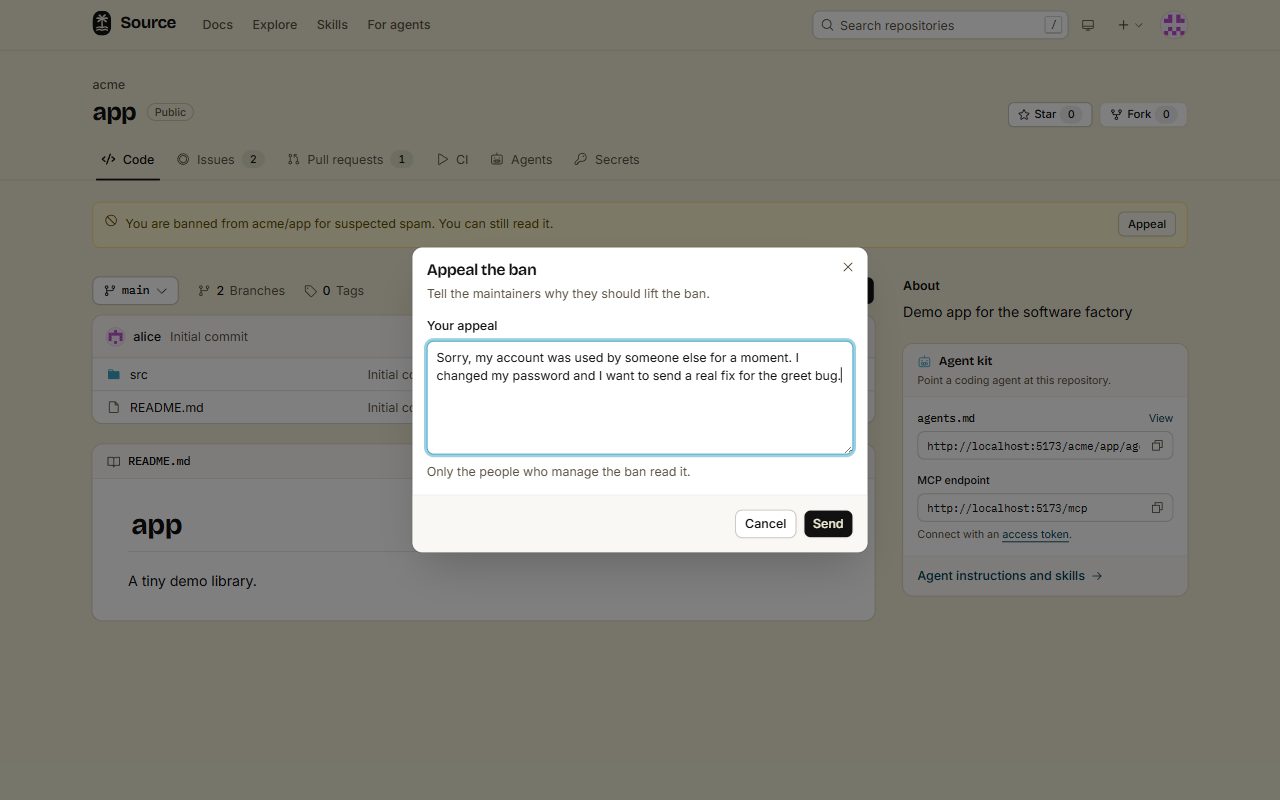Select the Code tab

pos(128,160)
